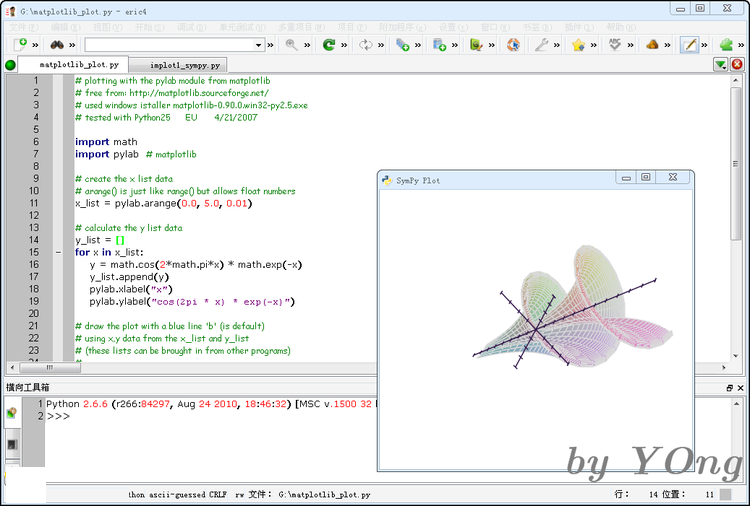Screen dimensions: 750x506
Task: Click the pylab.xlabel("x") code line
Action: (x=131, y=289)
